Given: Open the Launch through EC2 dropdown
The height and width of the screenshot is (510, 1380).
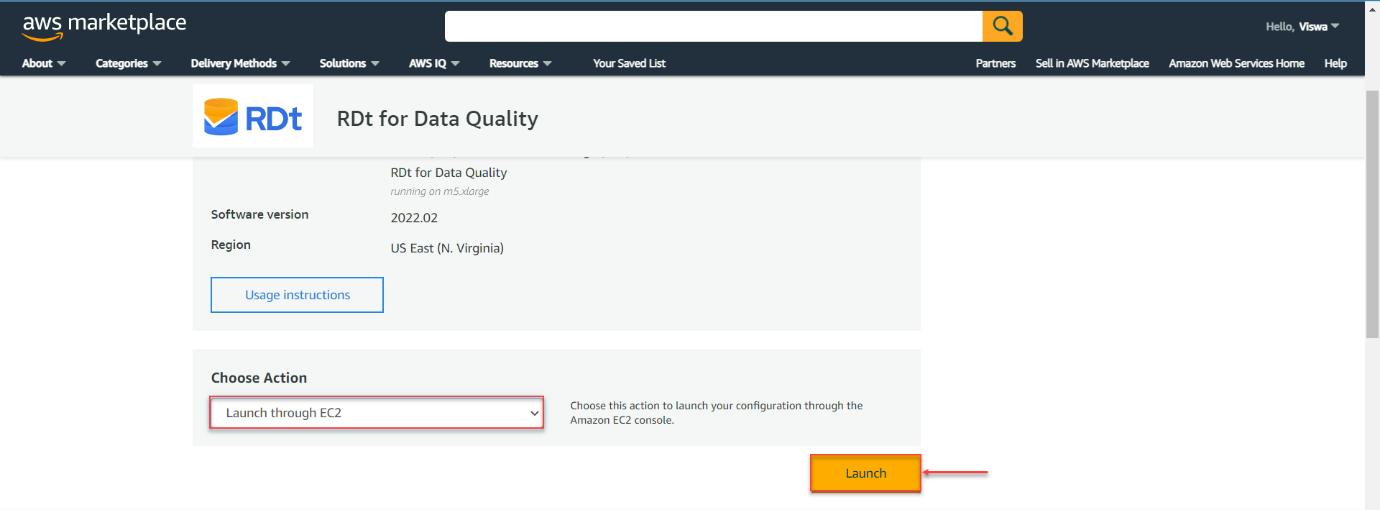Looking at the screenshot, I should [377, 412].
